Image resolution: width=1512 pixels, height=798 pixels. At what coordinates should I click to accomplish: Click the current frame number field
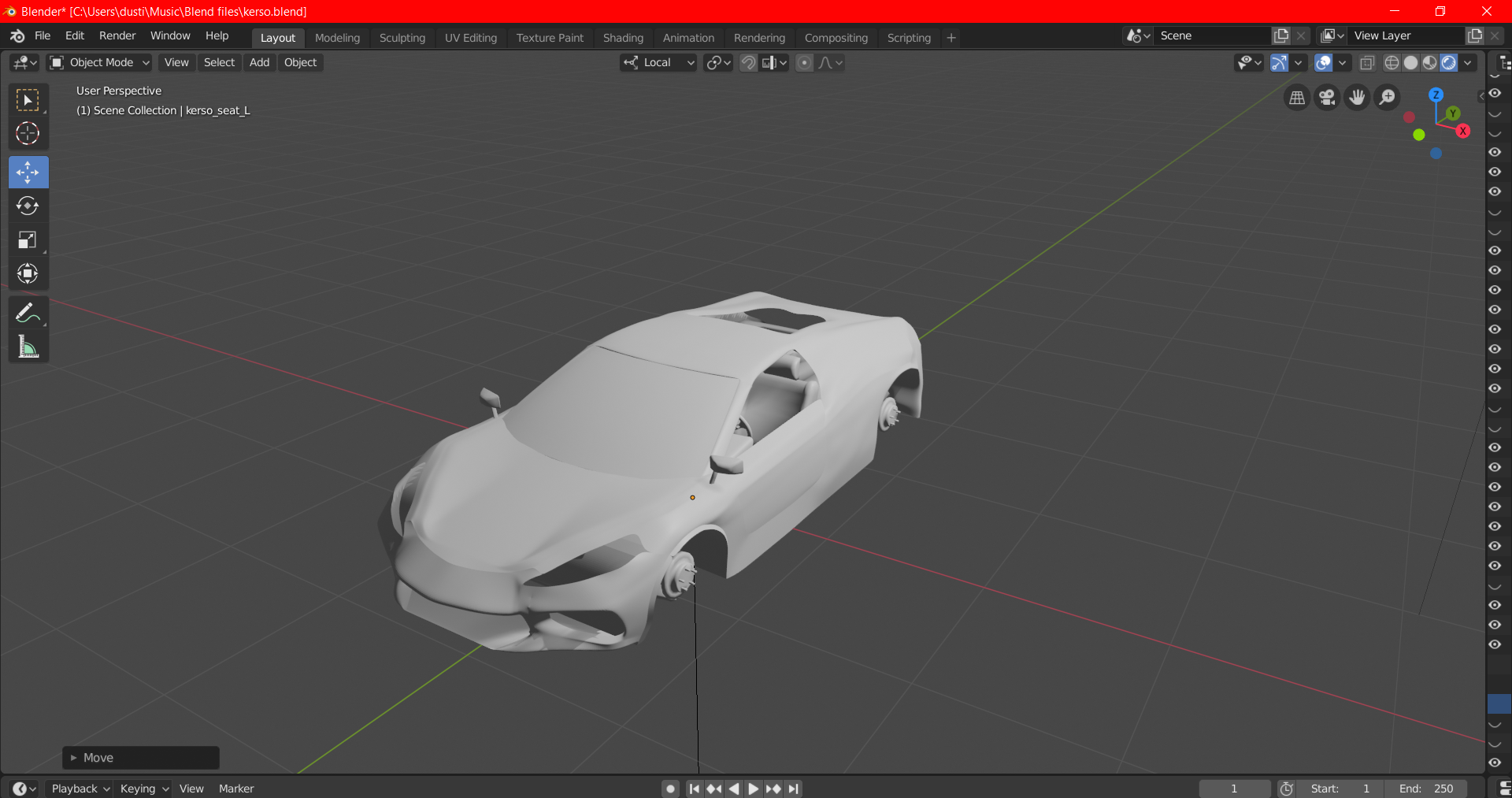tap(1234, 789)
